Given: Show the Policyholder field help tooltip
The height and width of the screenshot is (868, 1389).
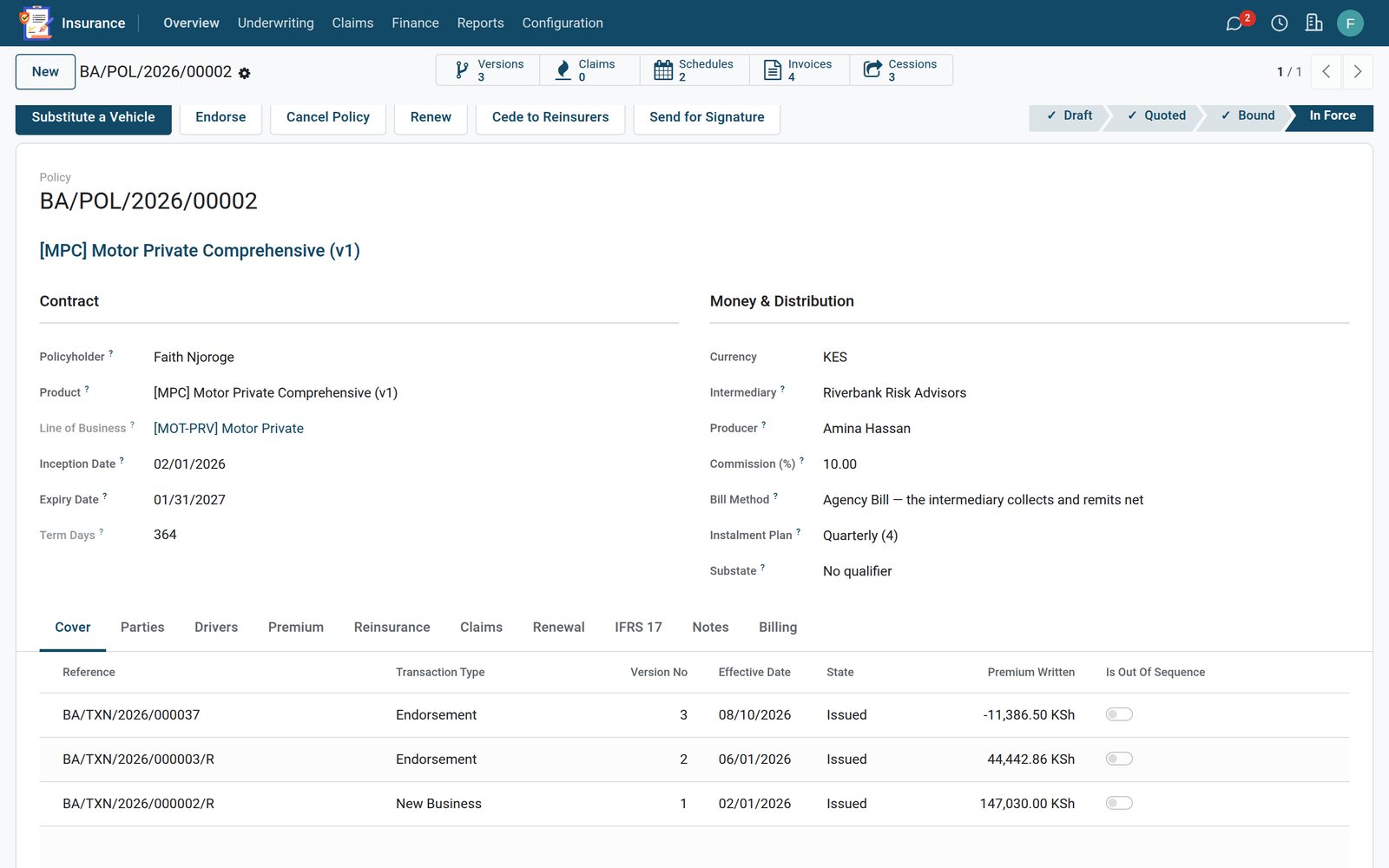Looking at the screenshot, I should 111,353.
